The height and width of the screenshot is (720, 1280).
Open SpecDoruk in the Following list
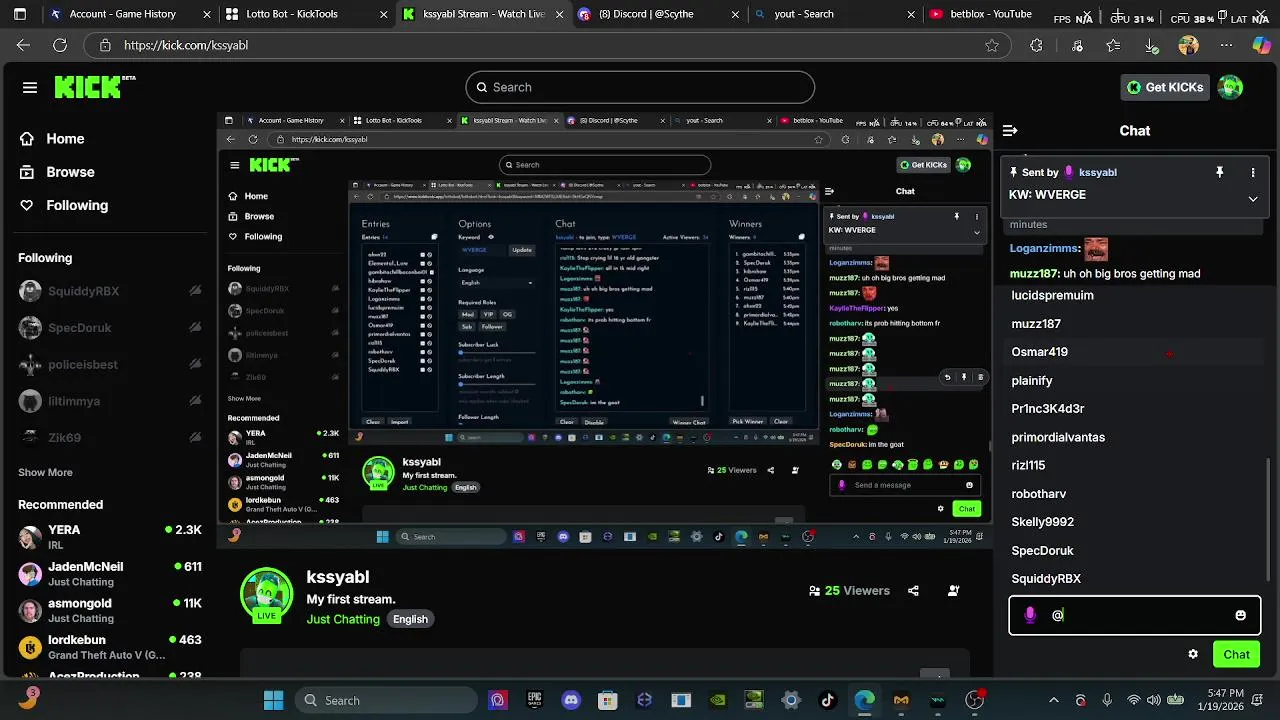[110, 328]
